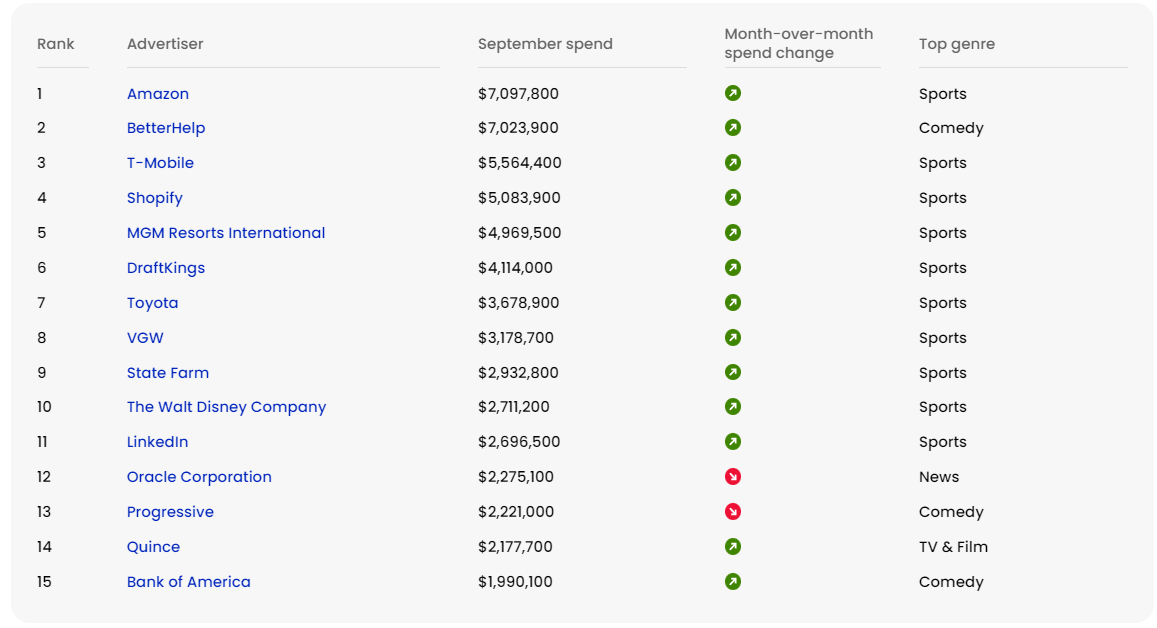Click Bank of America's spend change arrow
The width and height of the screenshot is (1157, 628).
(x=733, y=582)
